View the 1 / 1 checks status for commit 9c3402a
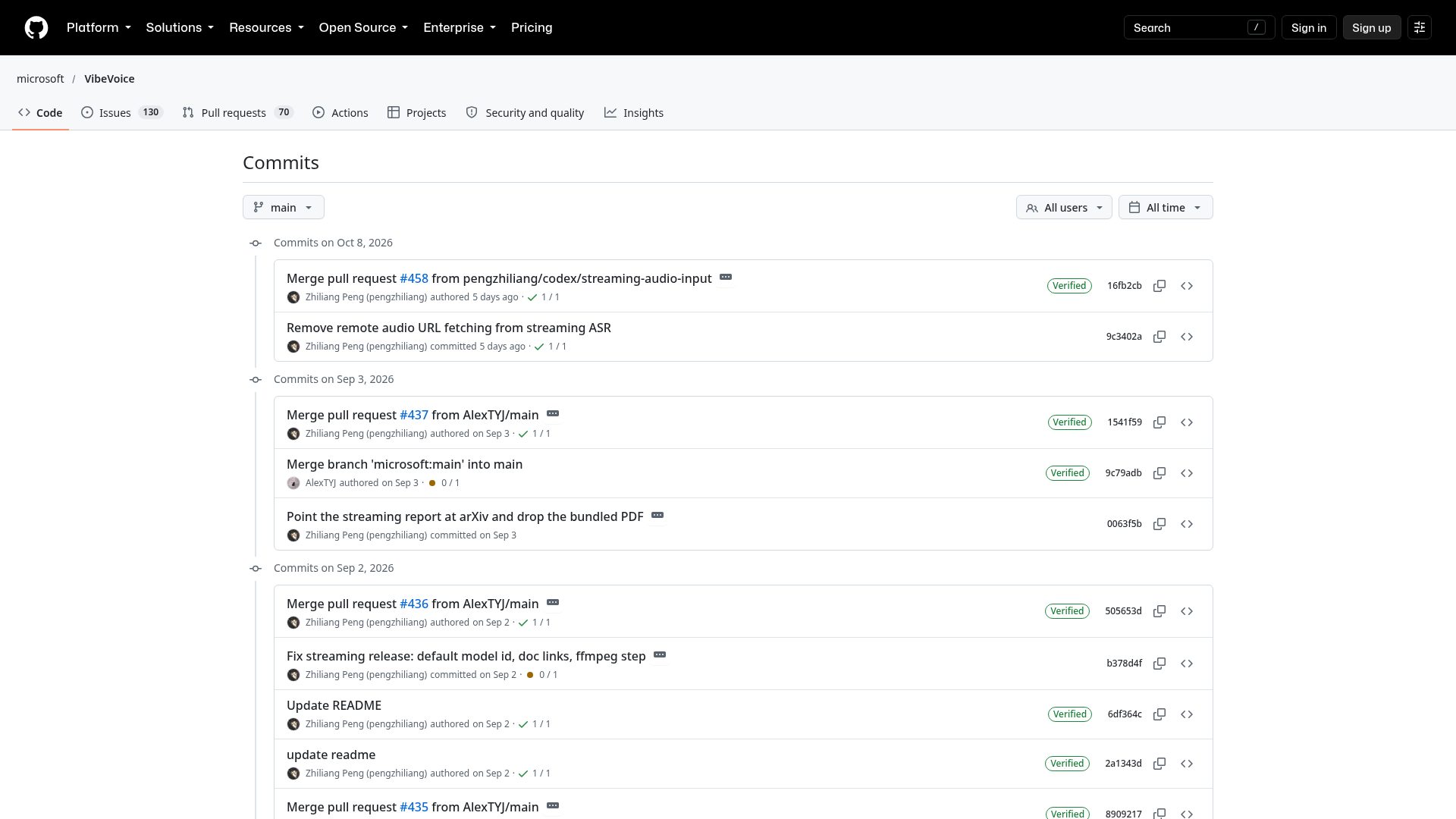This screenshot has width=1456, height=819. (551, 347)
